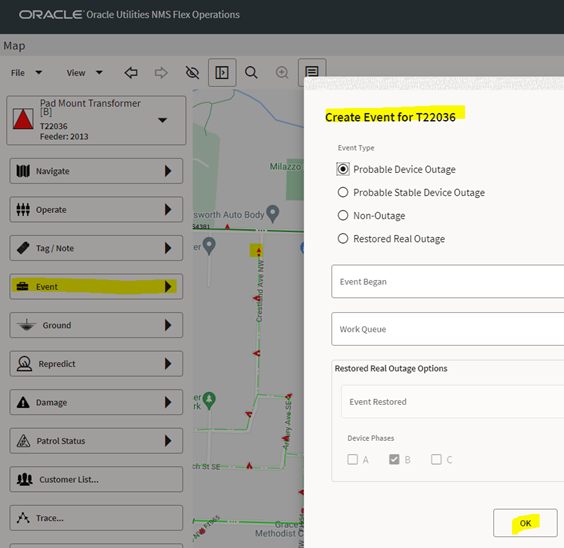Click the Tag / Note tag icon
564x548 pixels.
pyautogui.click(x=23, y=248)
